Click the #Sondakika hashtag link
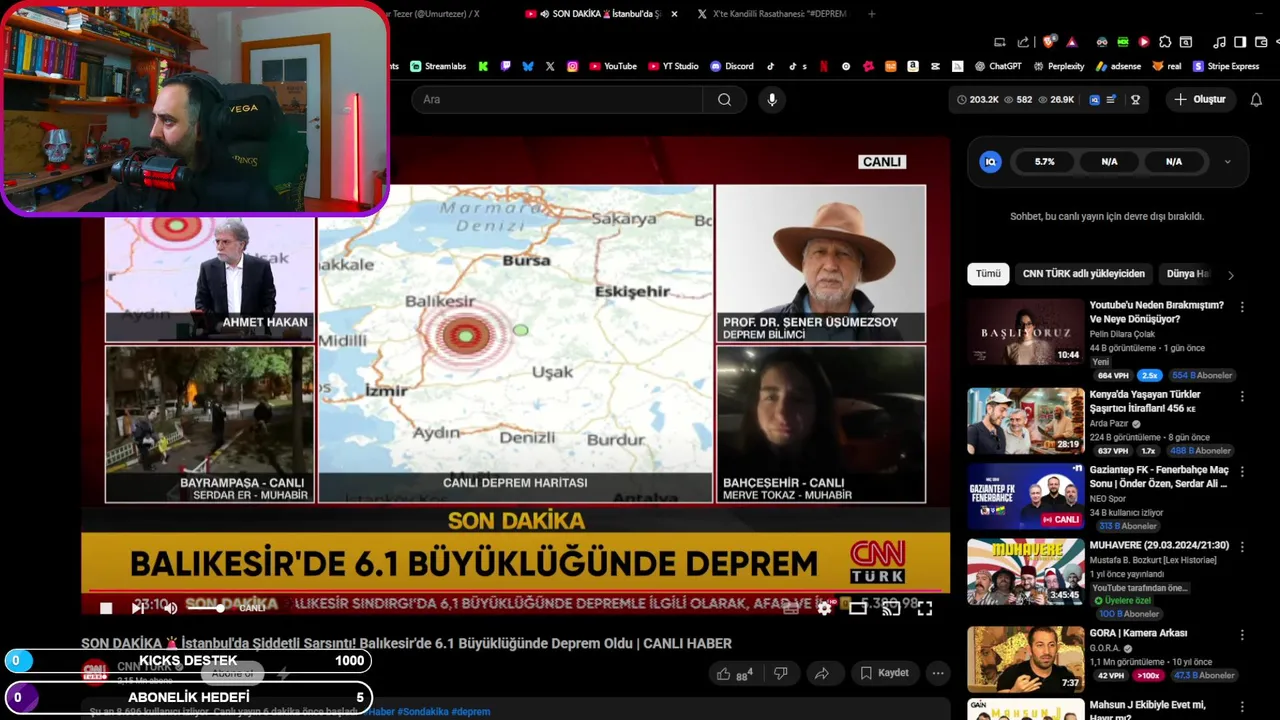 pyautogui.click(x=422, y=712)
